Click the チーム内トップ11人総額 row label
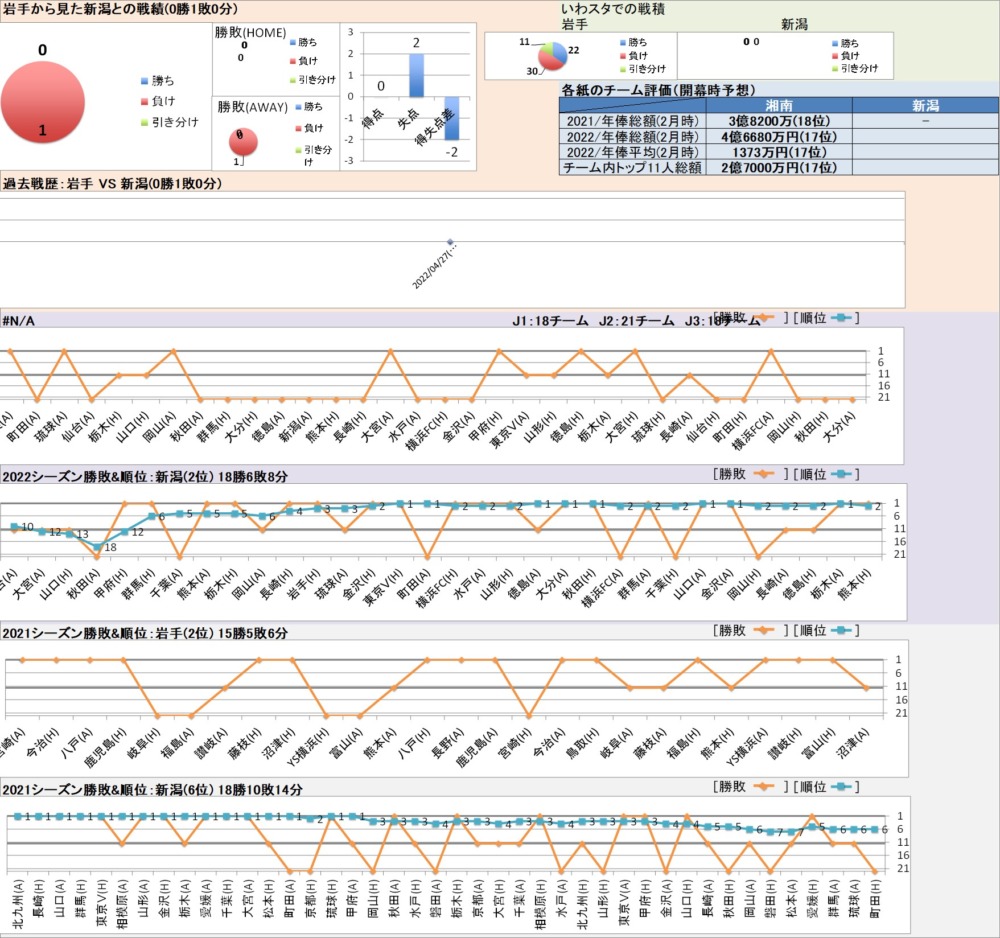 pos(633,167)
